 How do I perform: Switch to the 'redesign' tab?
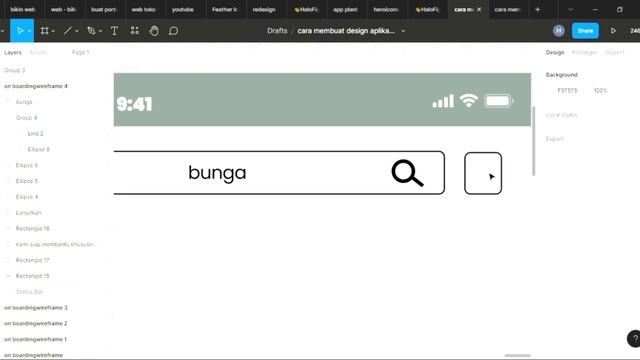pos(264,9)
